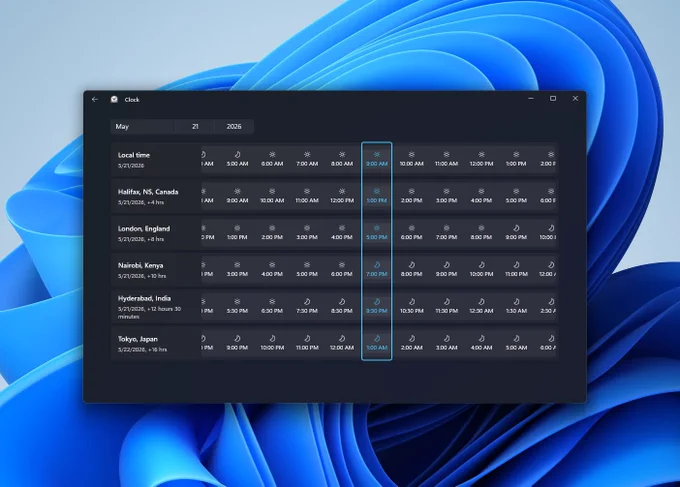Viewport: 680px width, 487px height.
Task: Select moon icon at 7:30 PM in Hyderabad row
Action: (307, 302)
